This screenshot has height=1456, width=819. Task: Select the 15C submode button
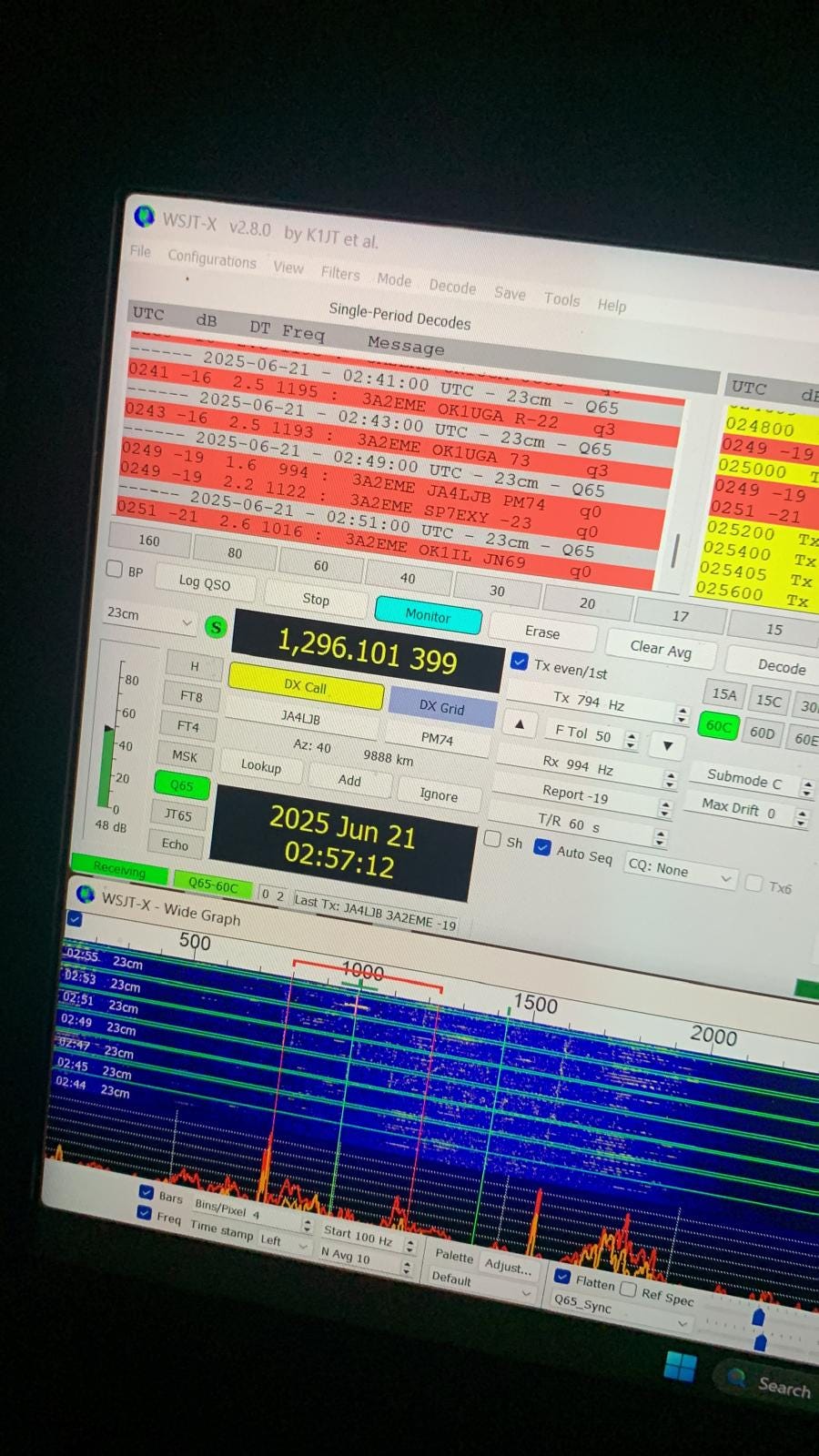[x=769, y=701]
